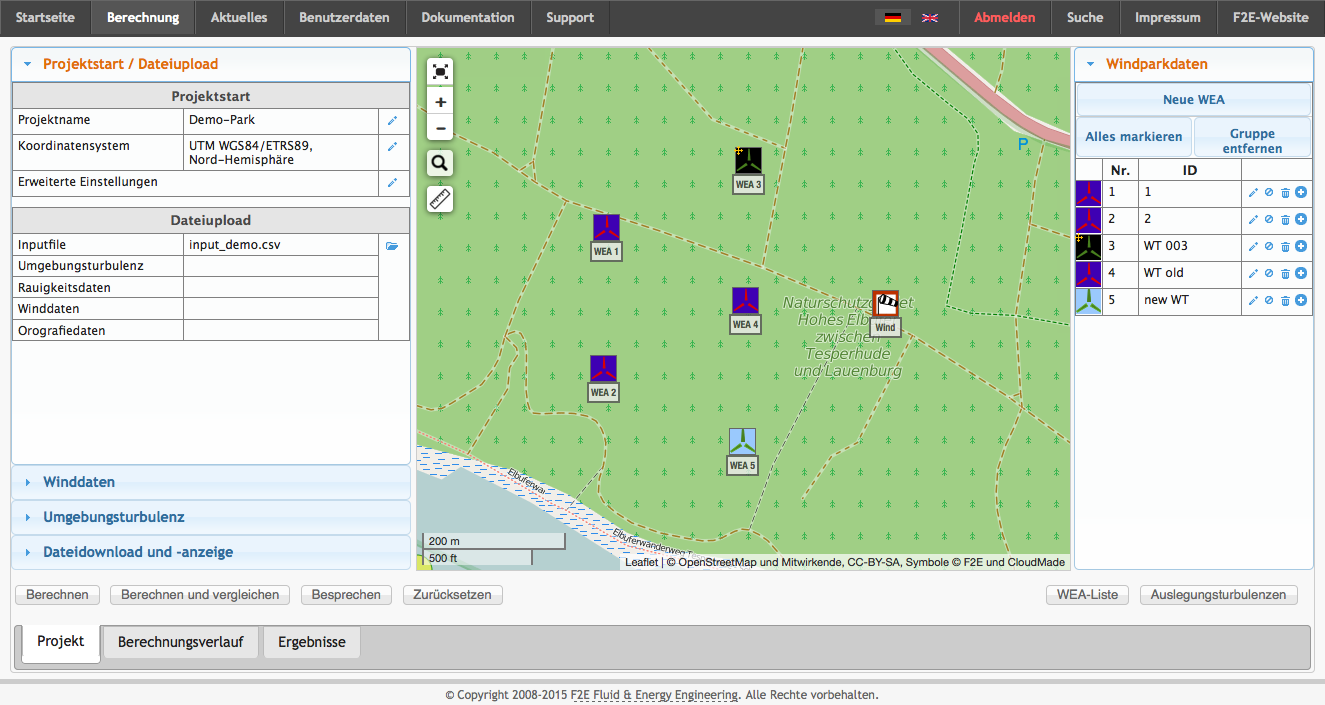The width and height of the screenshot is (1325, 705).
Task: Open folder icon to upload Inputfile
Action: [392, 245]
